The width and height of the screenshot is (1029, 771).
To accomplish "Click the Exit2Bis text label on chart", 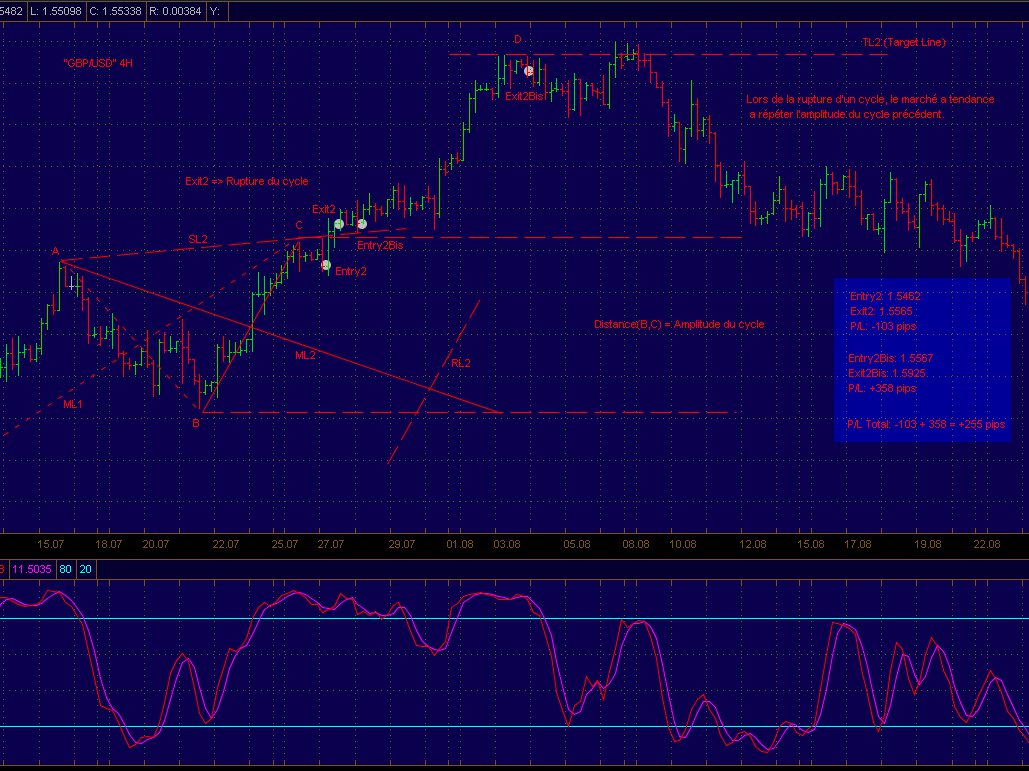I will click(x=524, y=96).
